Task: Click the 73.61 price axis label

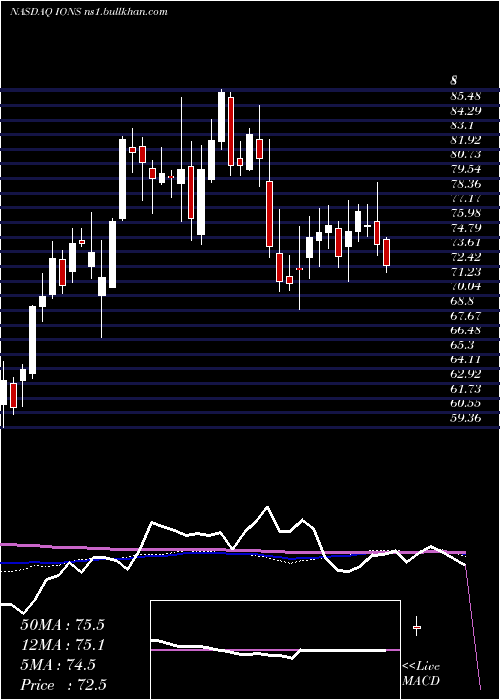Action: click(466, 242)
